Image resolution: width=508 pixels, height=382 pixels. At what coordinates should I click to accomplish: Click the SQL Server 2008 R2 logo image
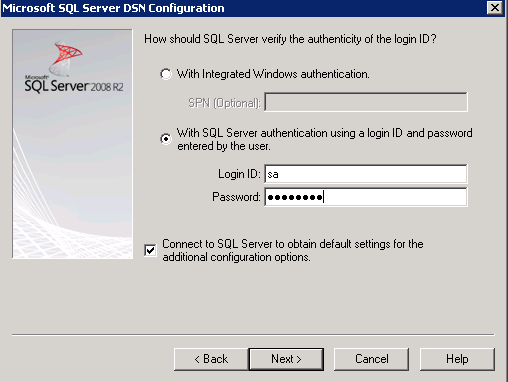pyautogui.click(x=72, y=144)
